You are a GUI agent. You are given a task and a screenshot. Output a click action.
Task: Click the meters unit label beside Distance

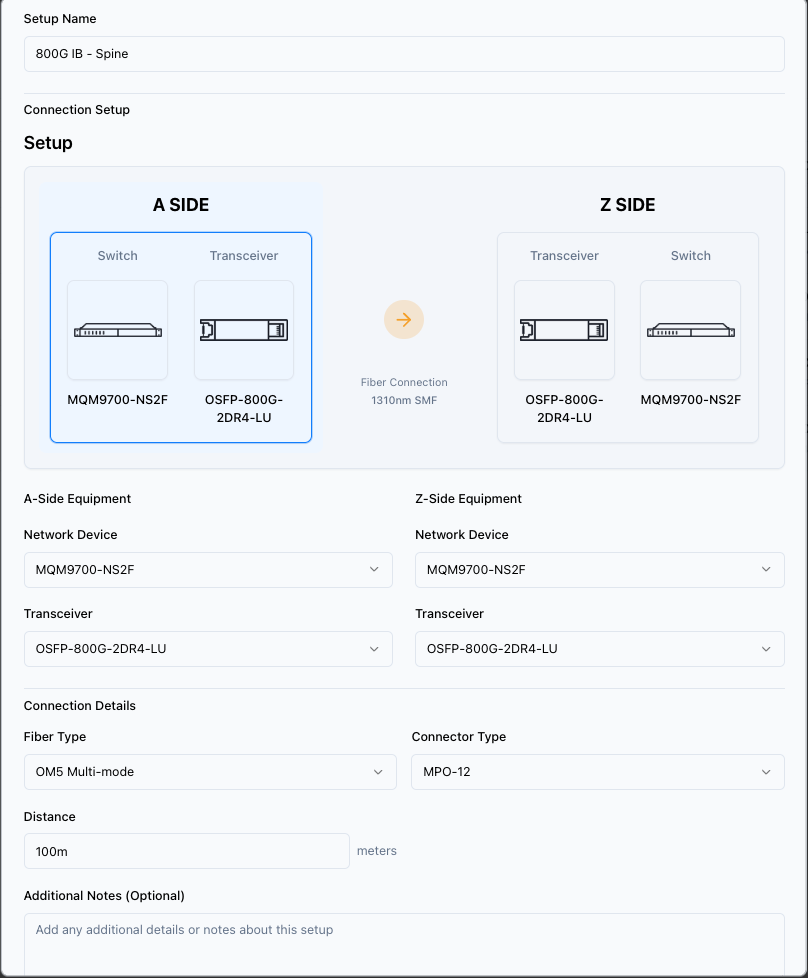377,850
